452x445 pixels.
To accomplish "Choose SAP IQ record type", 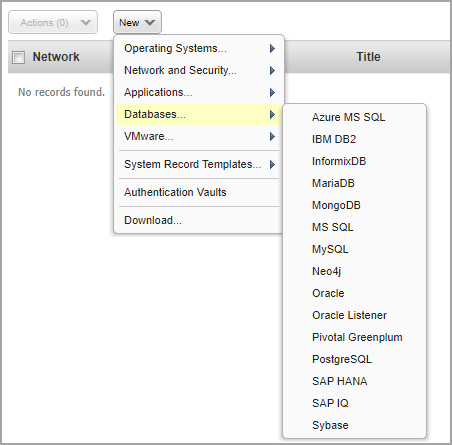I will click(354, 403).
